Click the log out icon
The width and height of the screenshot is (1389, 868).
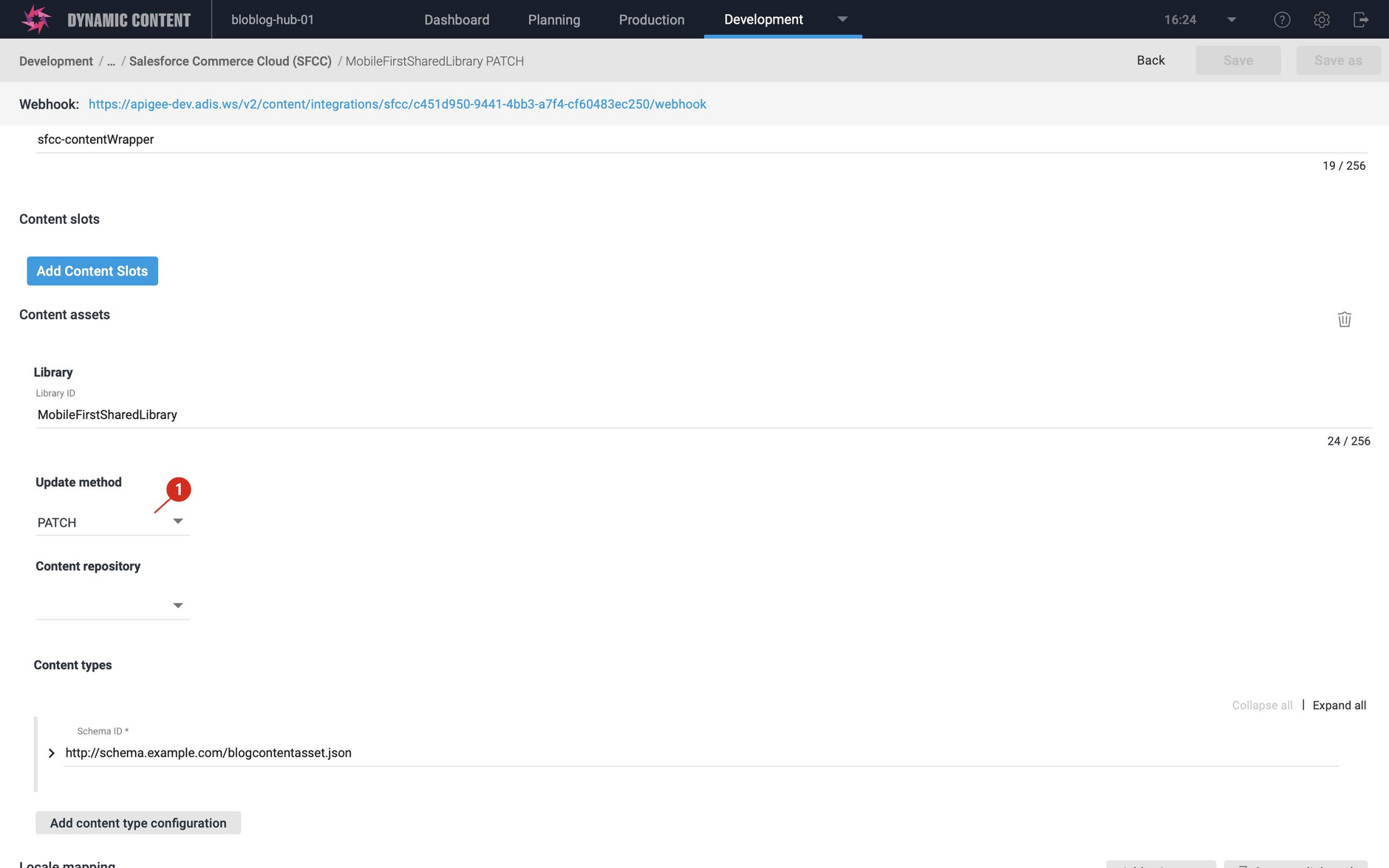pos(1361,20)
